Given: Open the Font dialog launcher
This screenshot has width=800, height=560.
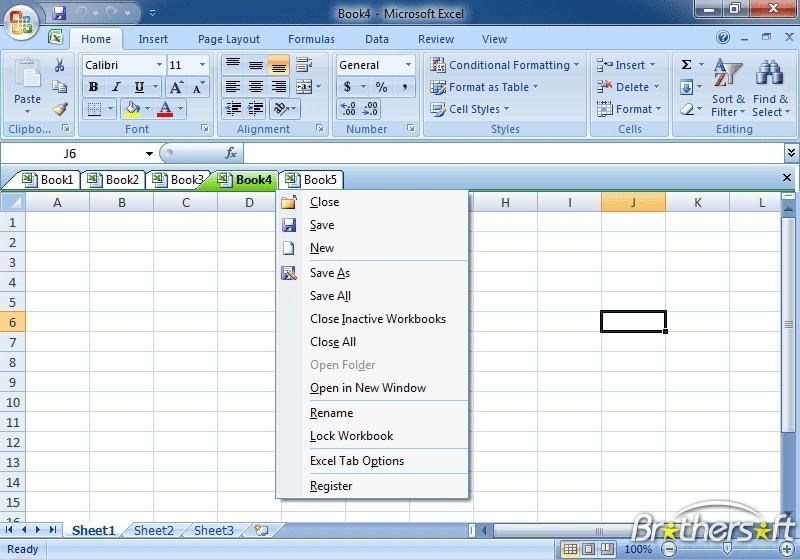Looking at the screenshot, I should [x=205, y=129].
